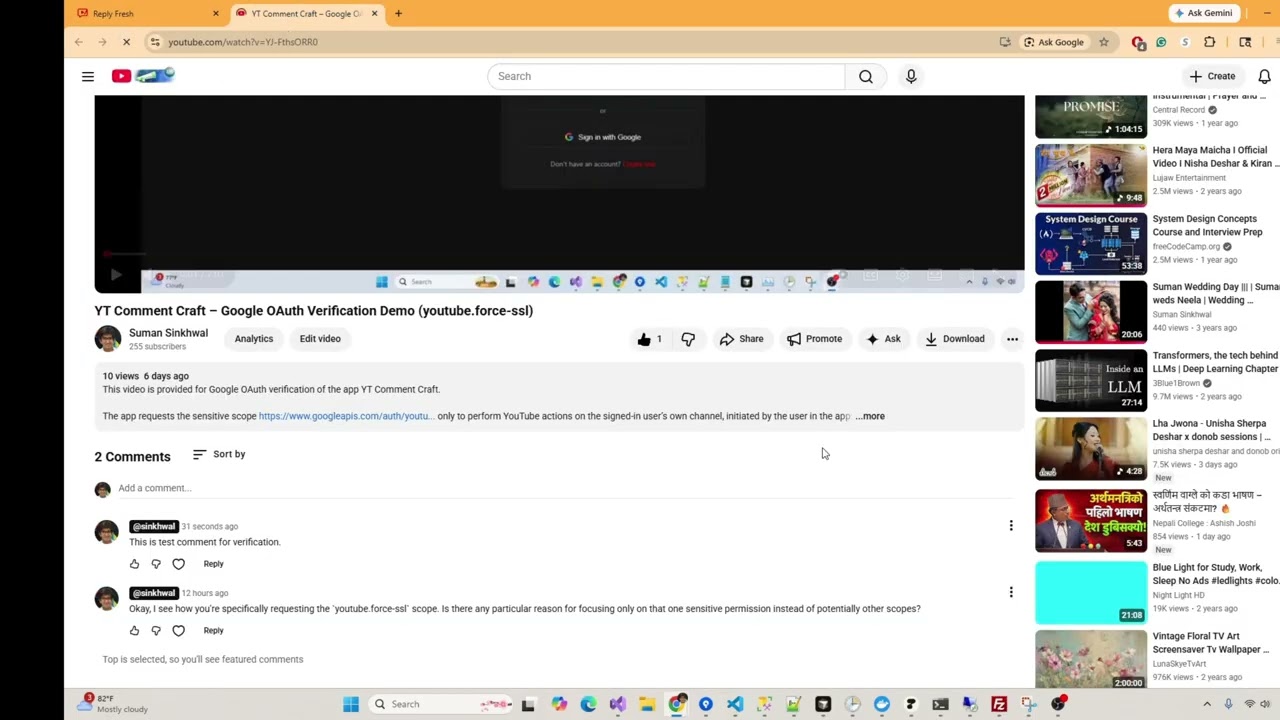The width and height of the screenshot is (1280, 720).
Task: Close the 'Reply Fresh' tab
Action: (x=215, y=14)
